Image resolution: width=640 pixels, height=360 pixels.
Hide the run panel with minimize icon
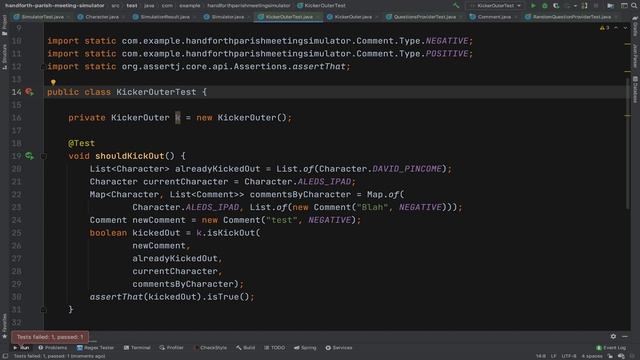625,336
